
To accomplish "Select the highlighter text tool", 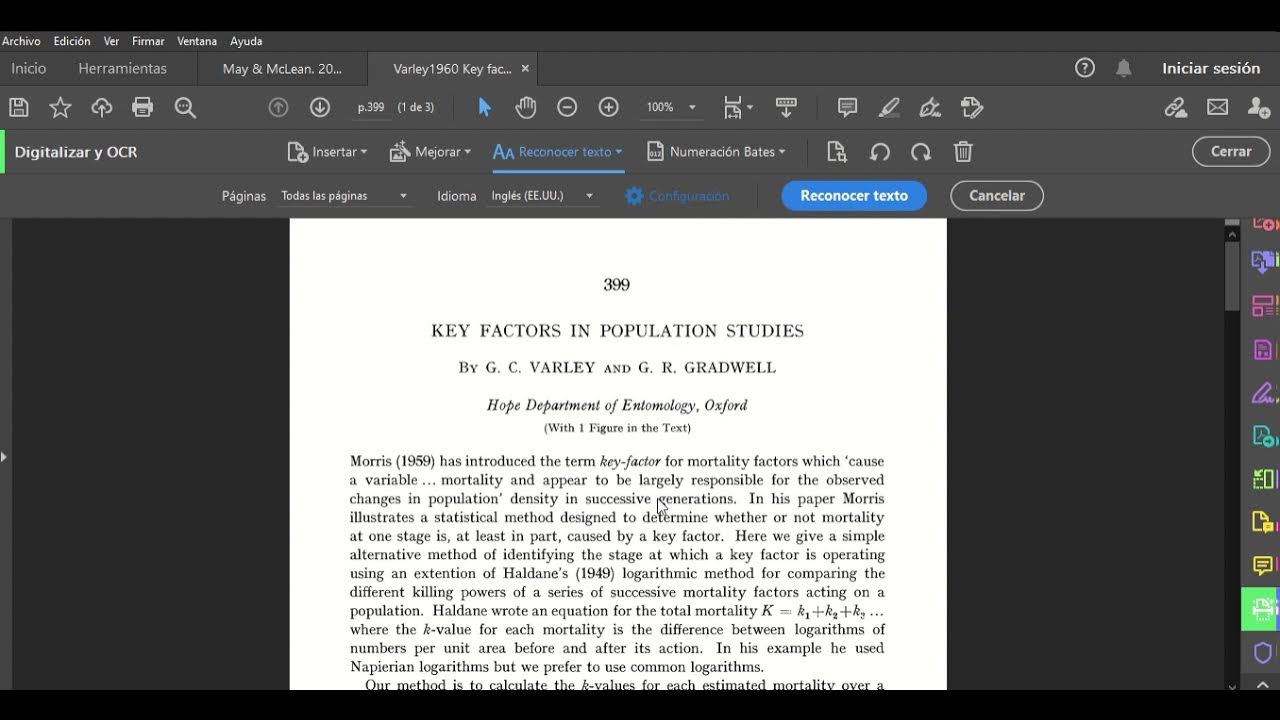I will coord(888,107).
